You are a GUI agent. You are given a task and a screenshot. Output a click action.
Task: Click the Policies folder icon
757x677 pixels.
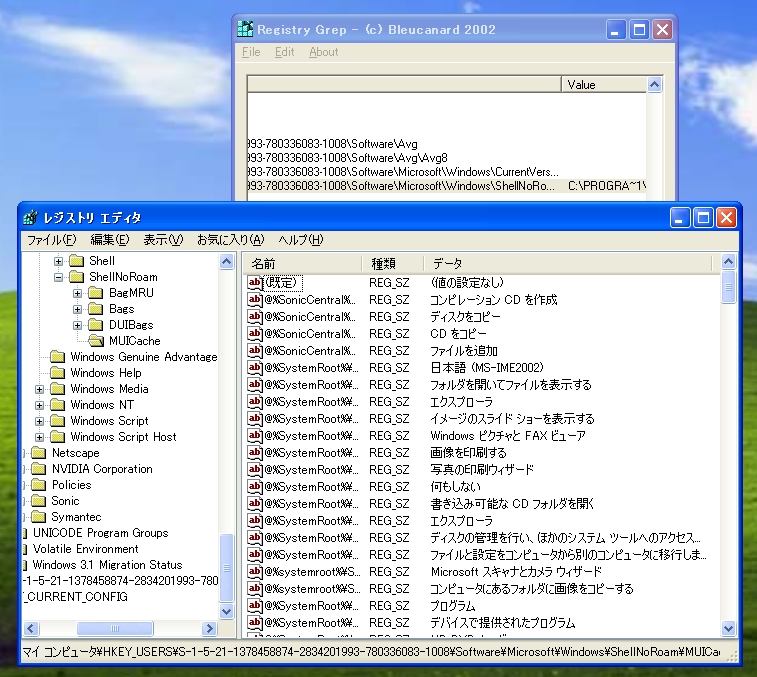pyautogui.click(x=38, y=485)
